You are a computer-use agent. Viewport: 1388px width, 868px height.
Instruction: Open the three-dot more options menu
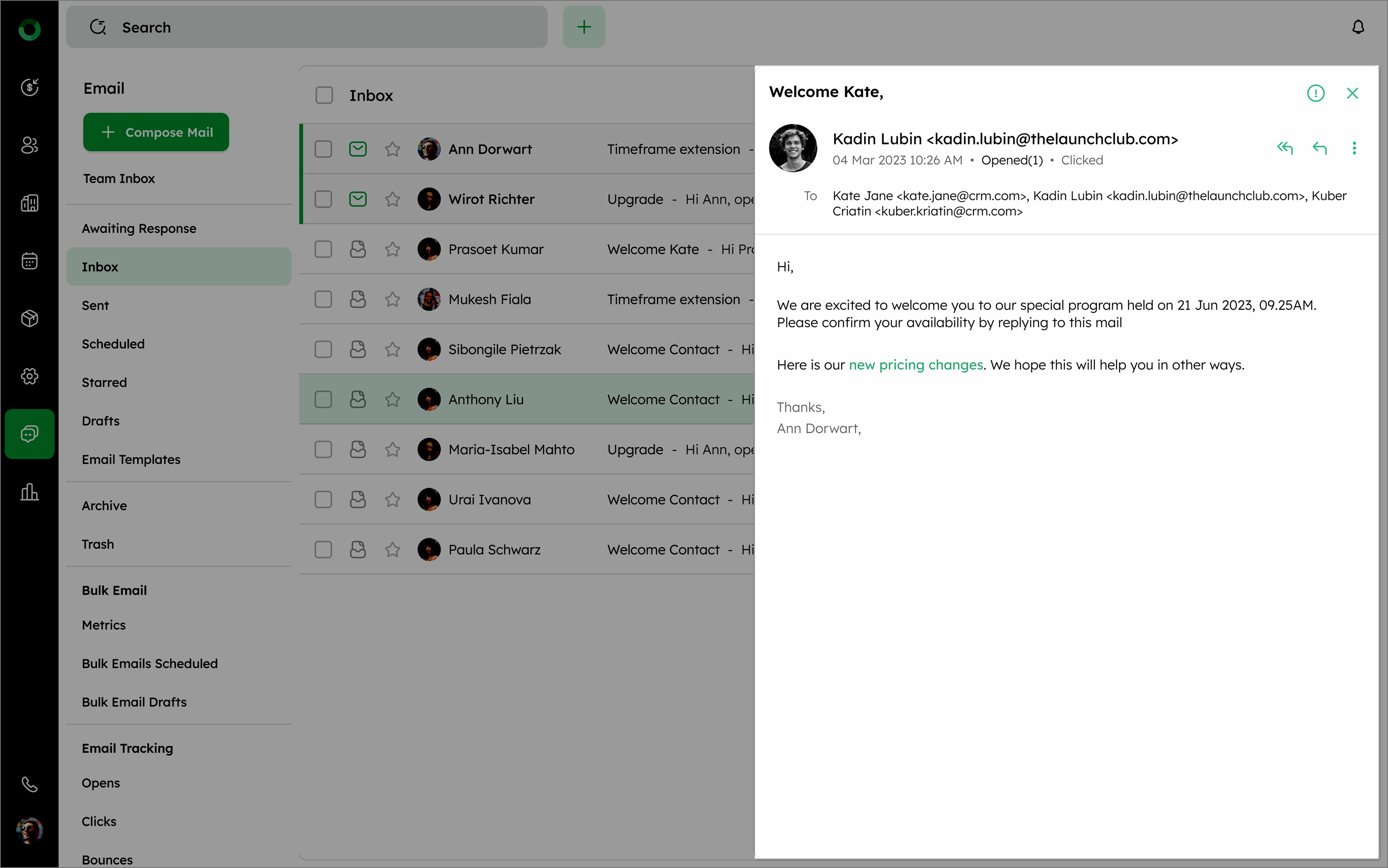[x=1354, y=148]
